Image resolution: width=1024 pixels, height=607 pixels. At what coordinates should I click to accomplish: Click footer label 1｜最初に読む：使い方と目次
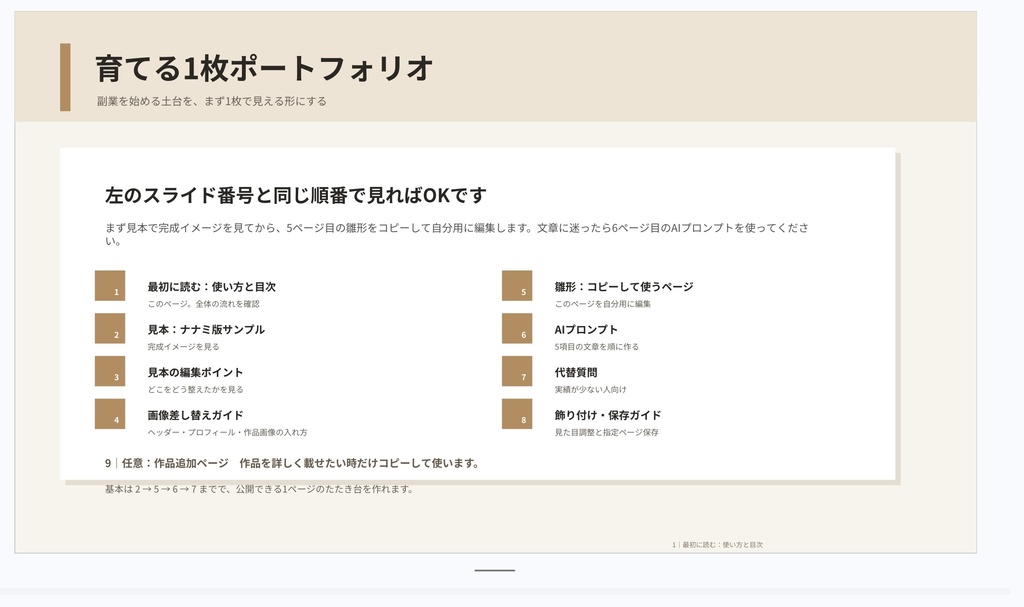pyautogui.click(x=717, y=545)
